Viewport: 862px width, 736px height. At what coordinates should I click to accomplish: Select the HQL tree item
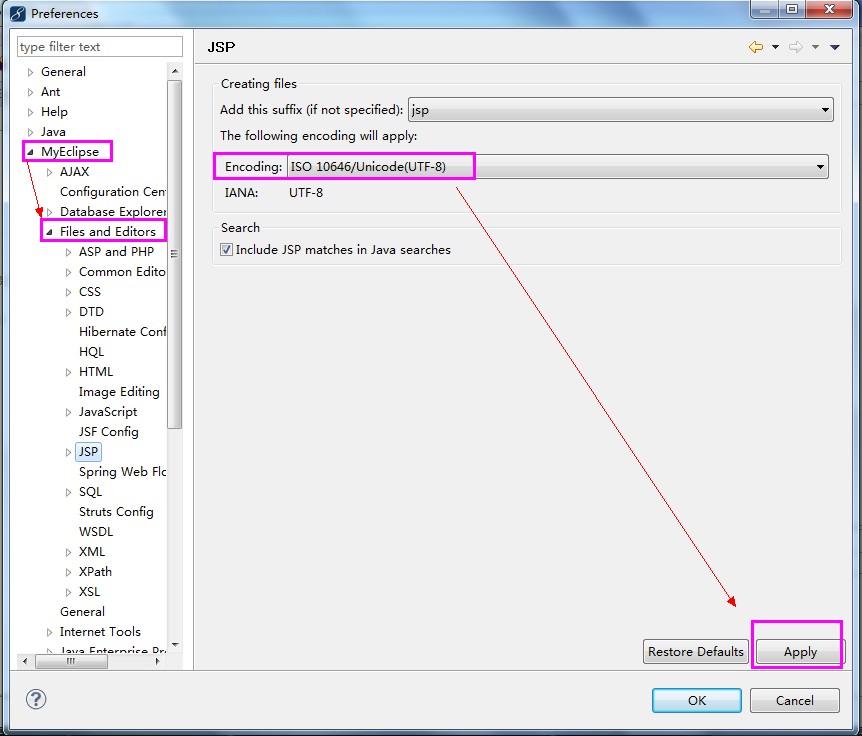[91, 352]
